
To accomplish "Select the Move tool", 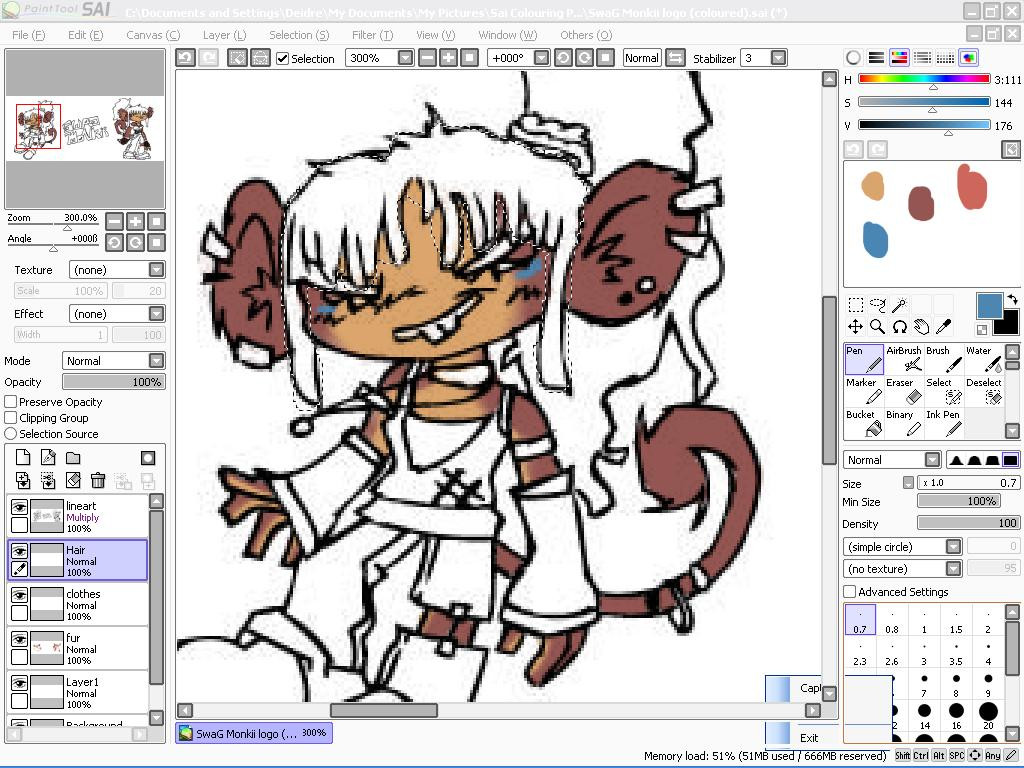I will click(856, 327).
